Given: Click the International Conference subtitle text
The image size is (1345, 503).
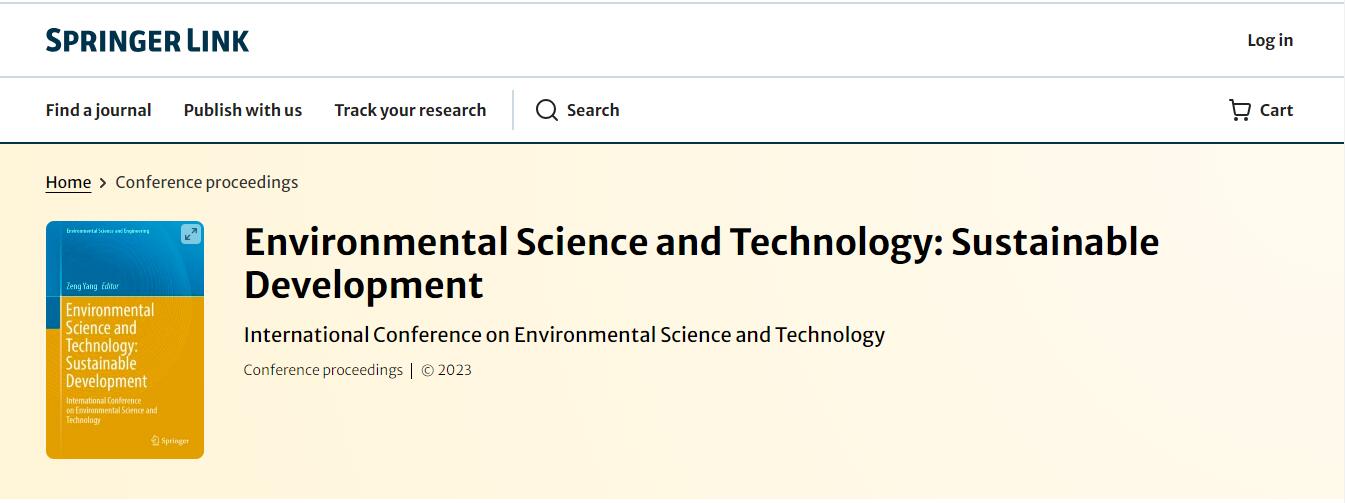Looking at the screenshot, I should pyautogui.click(x=564, y=335).
